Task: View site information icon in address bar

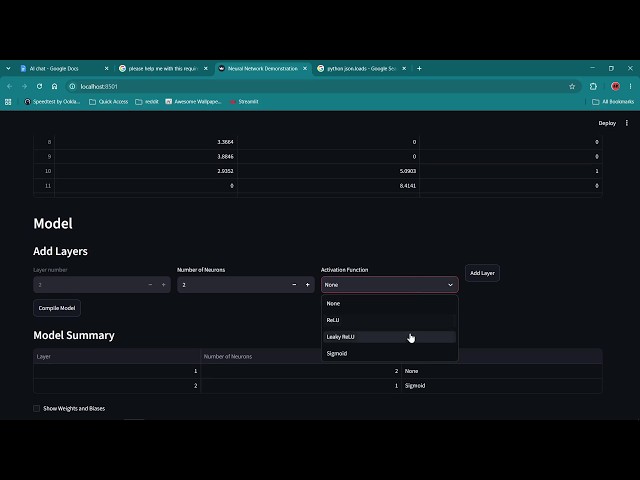Action: coord(72,87)
